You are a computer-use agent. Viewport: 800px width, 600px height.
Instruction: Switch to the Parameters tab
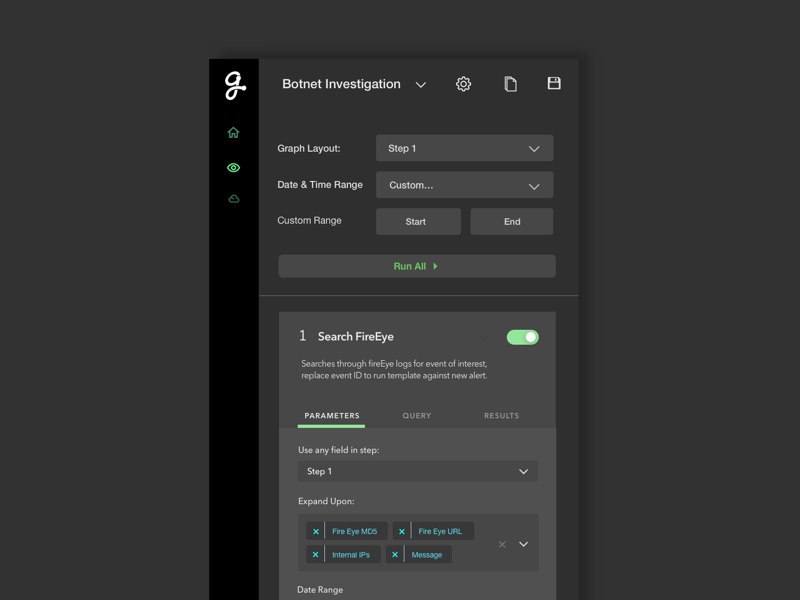(x=332, y=416)
